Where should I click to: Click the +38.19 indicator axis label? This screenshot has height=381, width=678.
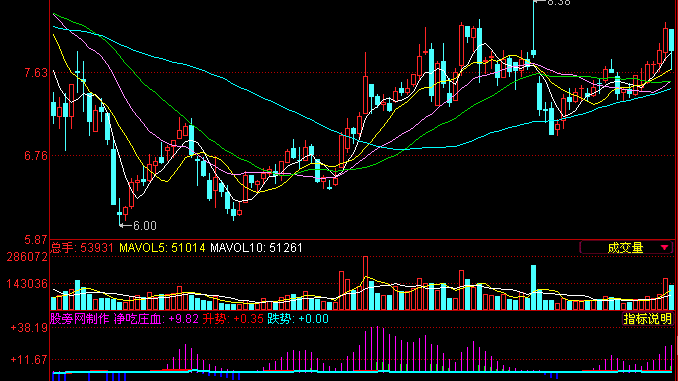(29, 328)
